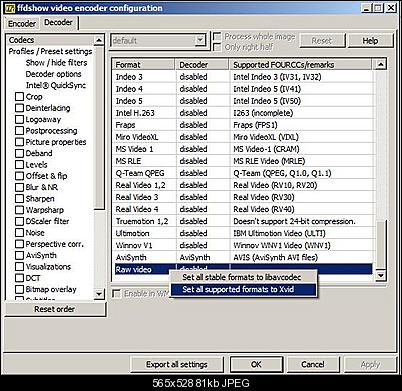Confirm with the OK button
This screenshot has height=391, width=402.
click(256, 364)
